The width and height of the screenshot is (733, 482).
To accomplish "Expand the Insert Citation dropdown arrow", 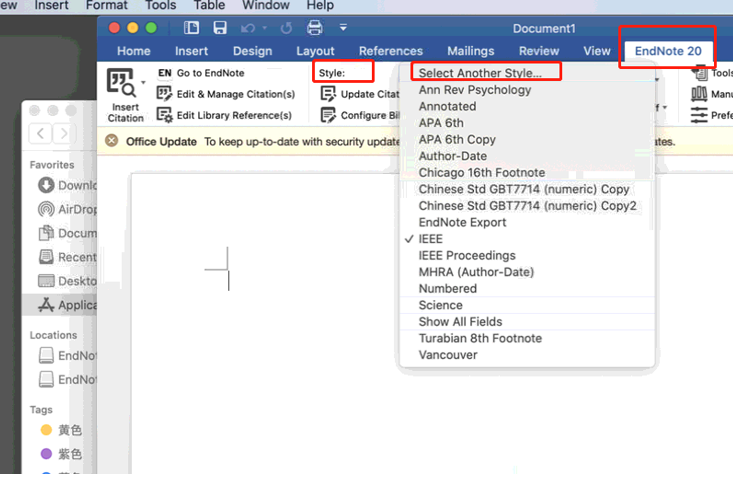I will [144, 82].
